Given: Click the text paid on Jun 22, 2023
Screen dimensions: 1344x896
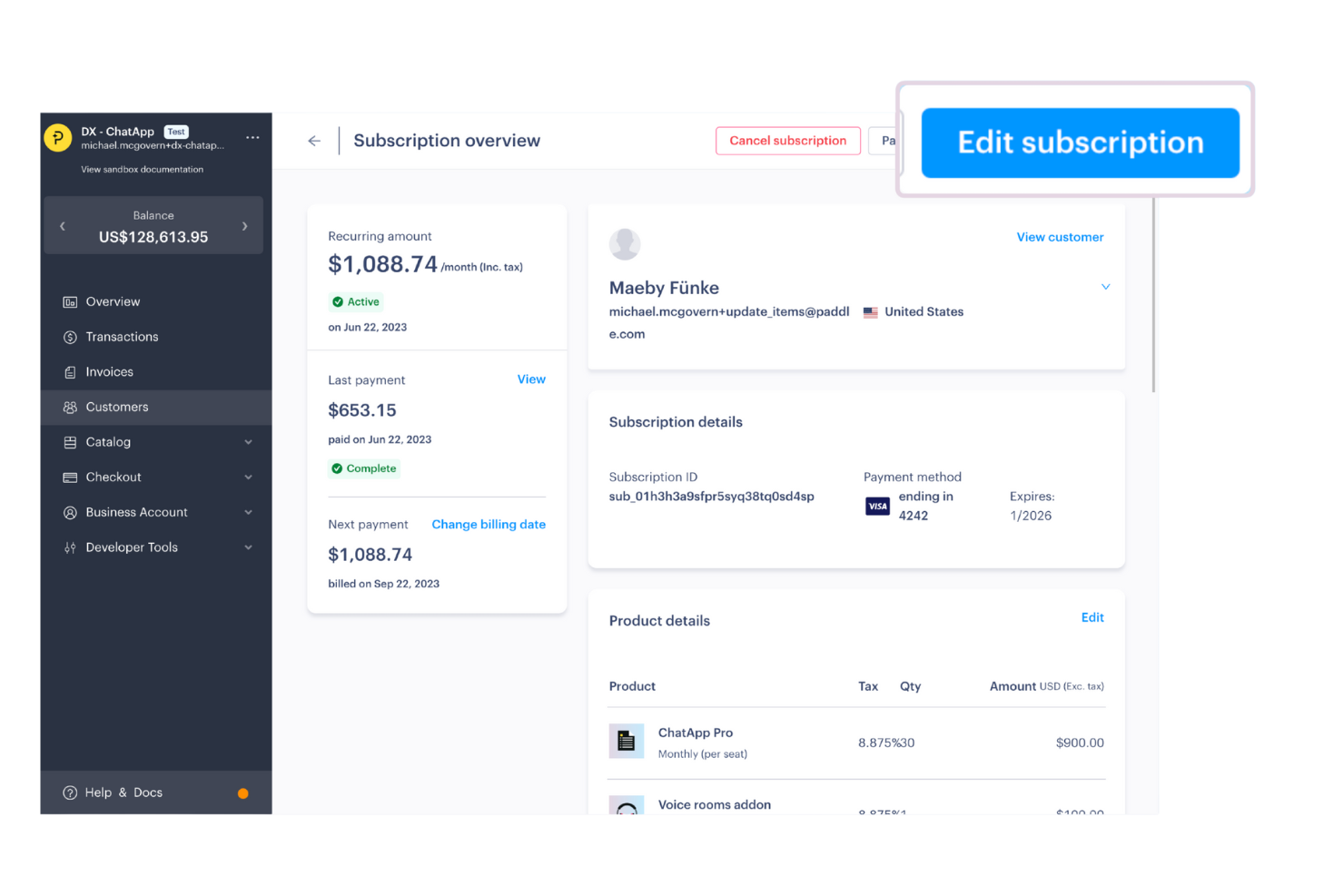Looking at the screenshot, I should (x=380, y=439).
